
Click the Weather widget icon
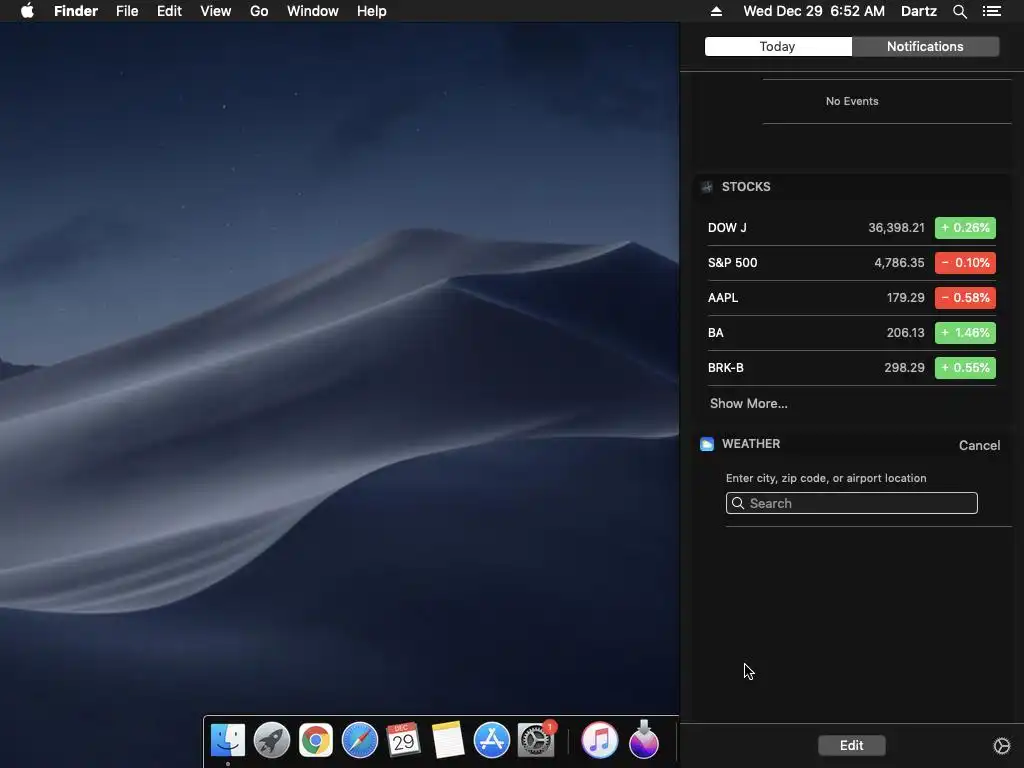pos(707,444)
